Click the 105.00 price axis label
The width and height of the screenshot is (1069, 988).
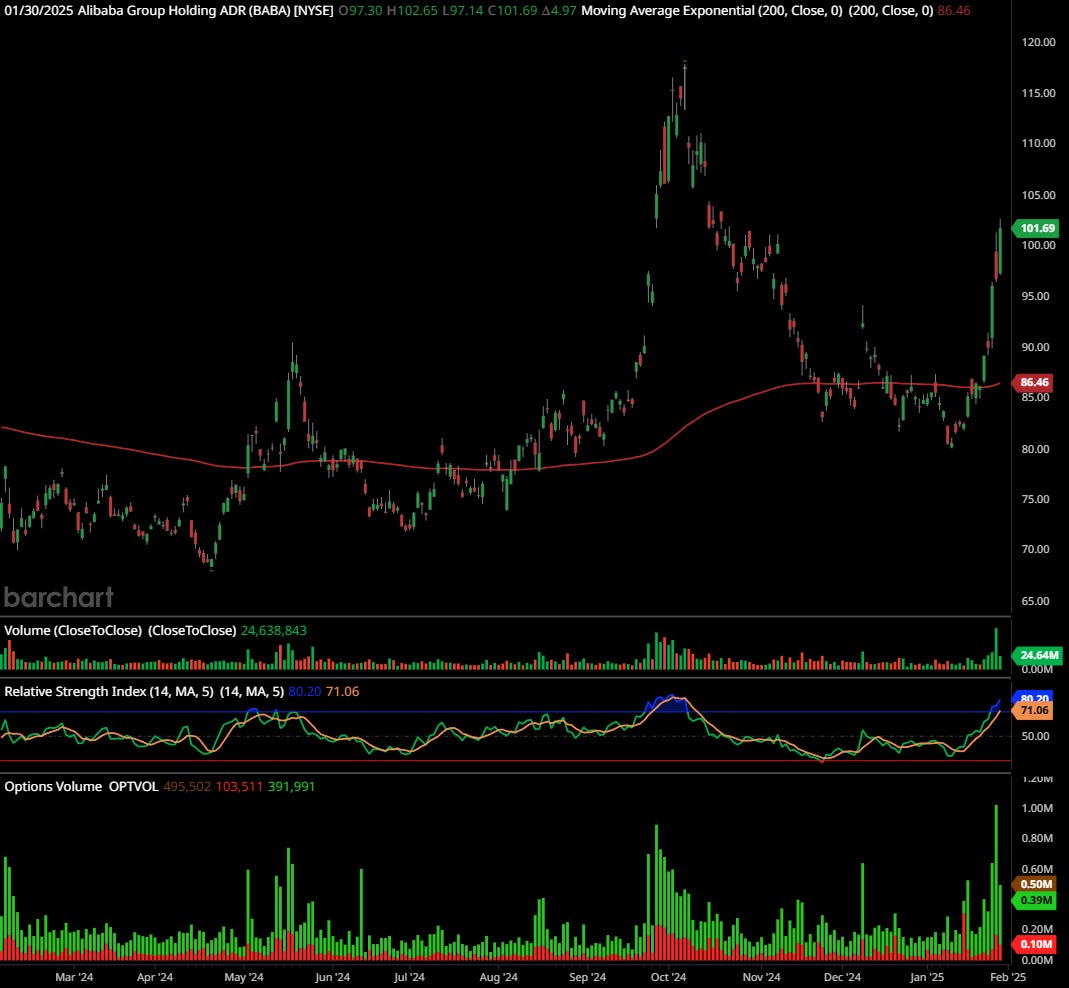(x=1038, y=195)
